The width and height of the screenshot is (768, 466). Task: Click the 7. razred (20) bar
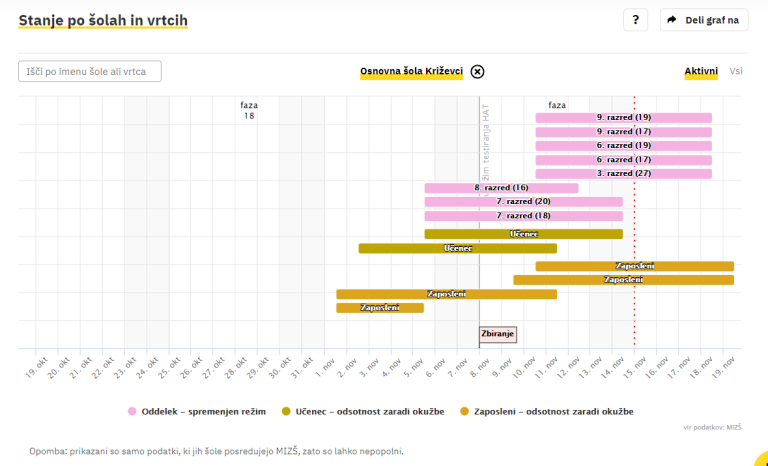click(x=523, y=202)
